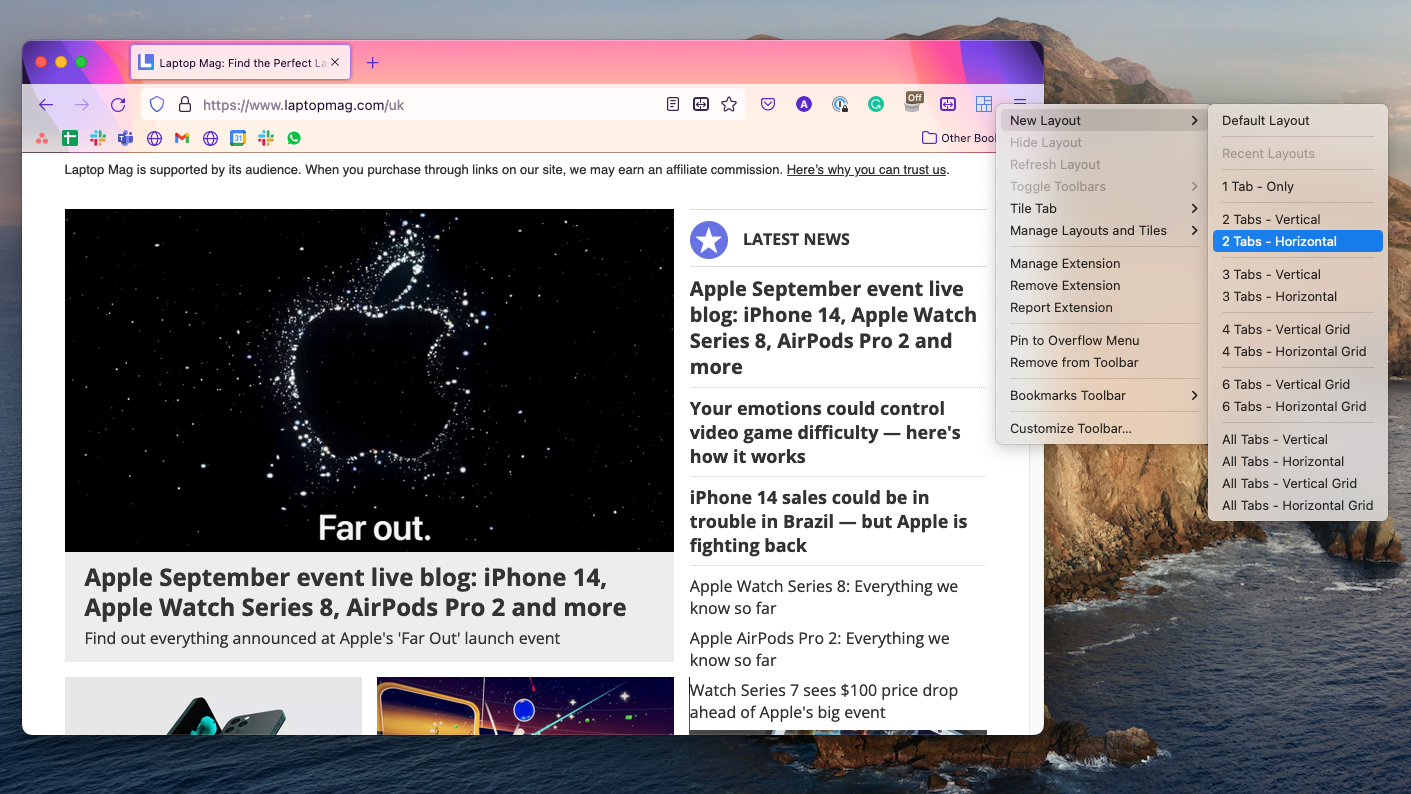Select 3 Tabs - Vertical layout

click(1297, 275)
